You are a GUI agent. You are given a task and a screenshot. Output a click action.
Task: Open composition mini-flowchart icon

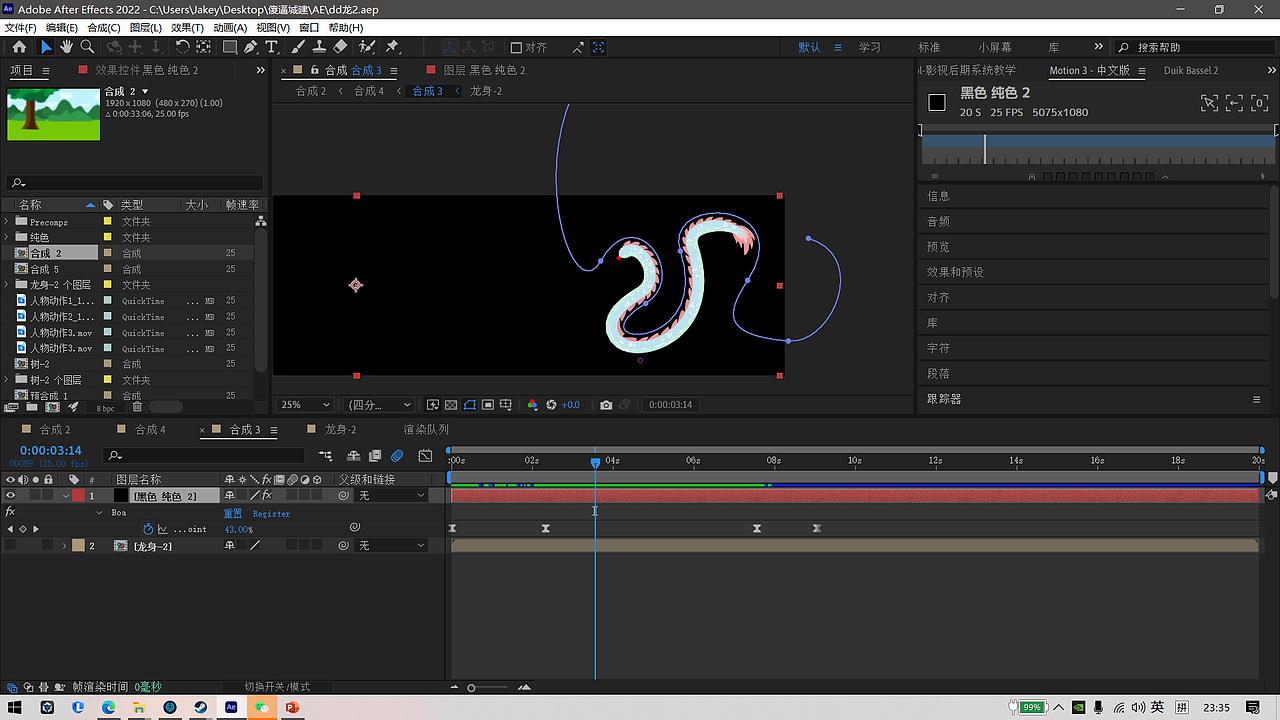326,456
